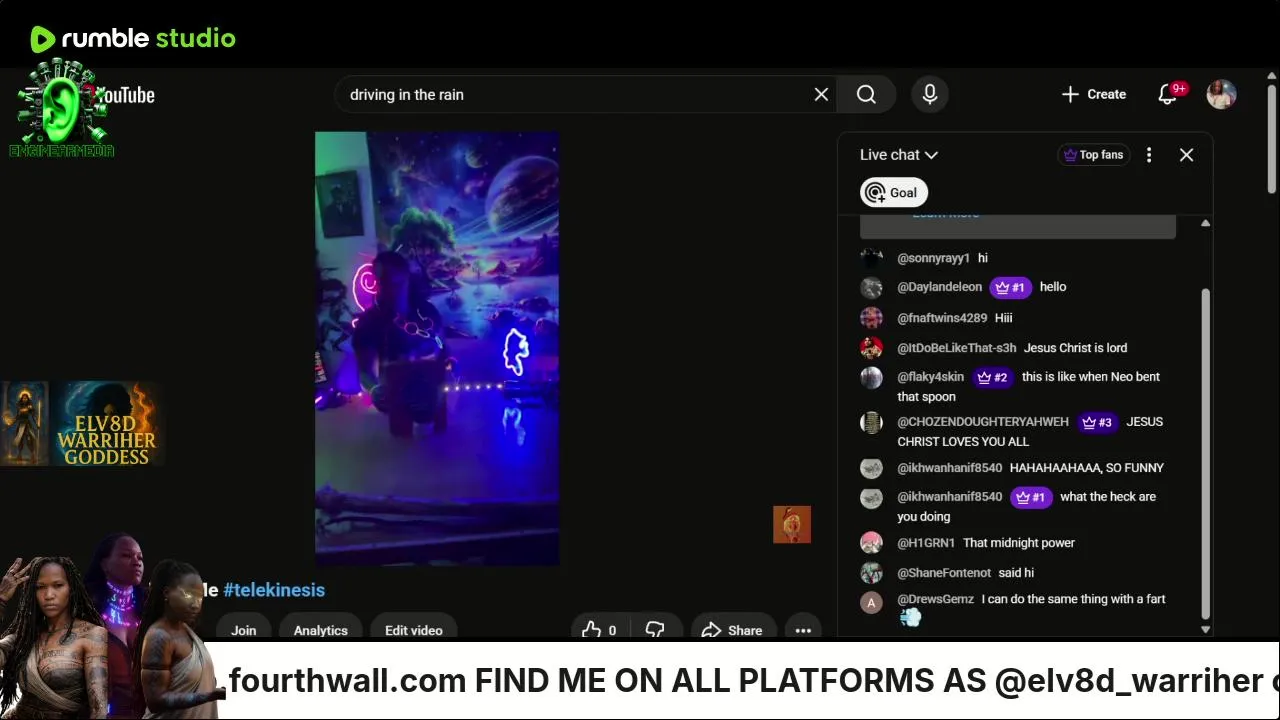
Task: Click the #3 crown badge in chat
Action: click(1098, 422)
